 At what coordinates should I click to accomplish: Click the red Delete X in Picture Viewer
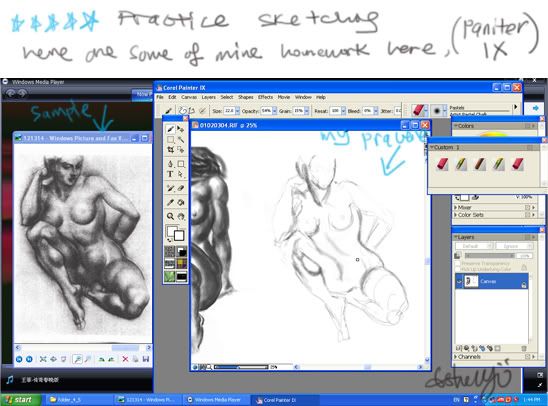[125, 359]
